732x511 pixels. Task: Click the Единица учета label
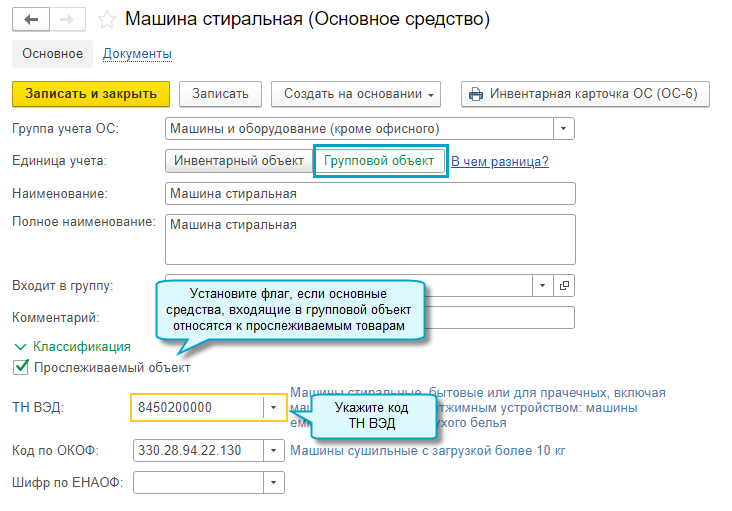click(x=59, y=161)
